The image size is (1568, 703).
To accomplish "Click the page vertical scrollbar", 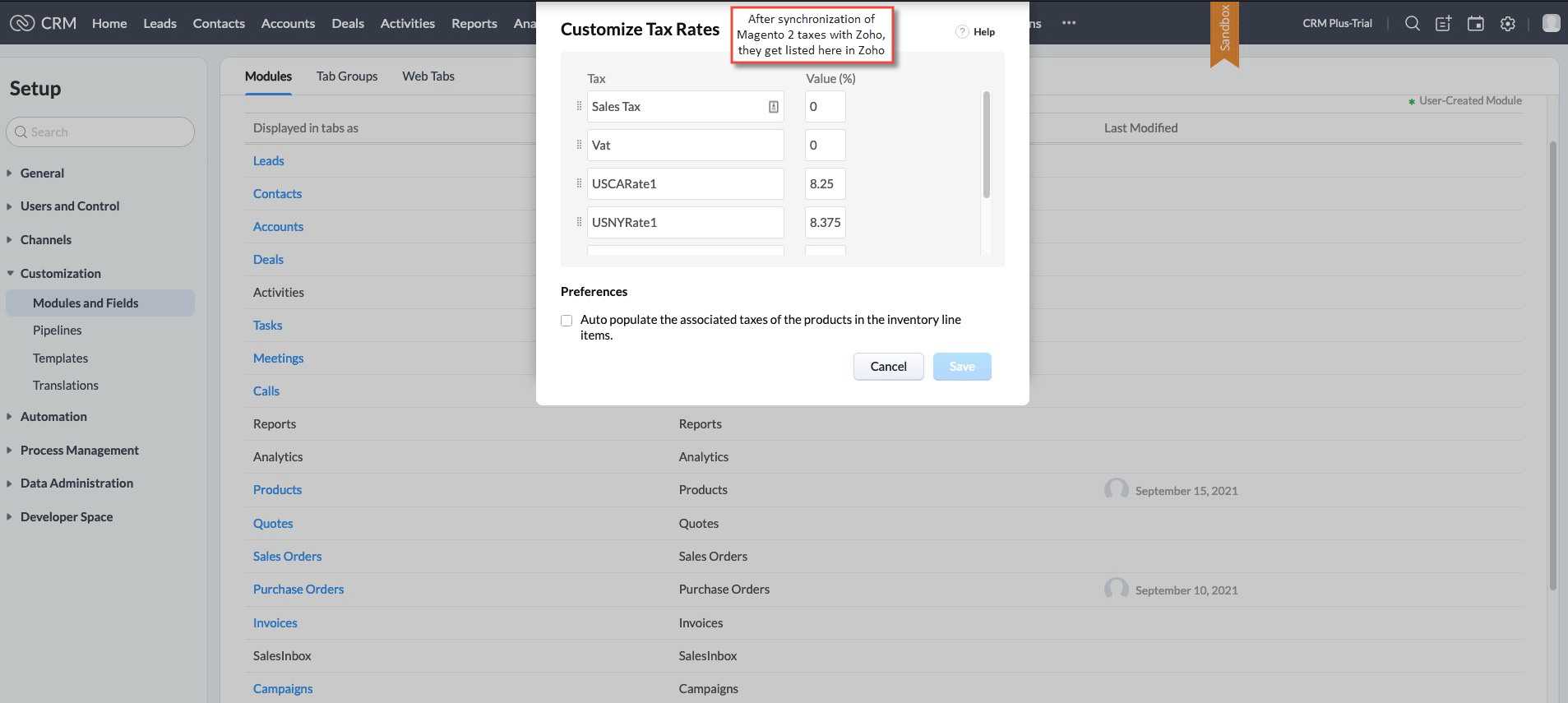I will pyautogui.click(x=1553, y=366).
